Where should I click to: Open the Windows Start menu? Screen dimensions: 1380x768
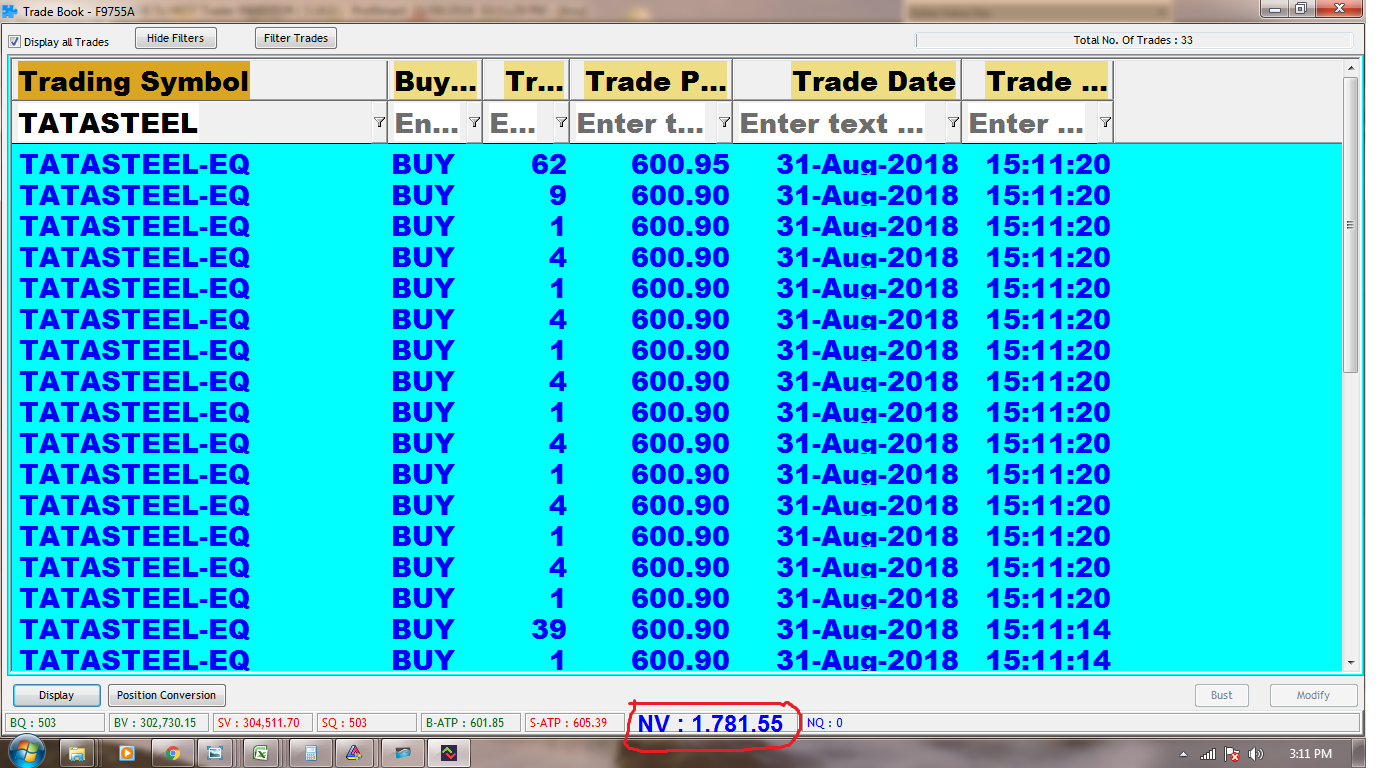coord(26,753)
